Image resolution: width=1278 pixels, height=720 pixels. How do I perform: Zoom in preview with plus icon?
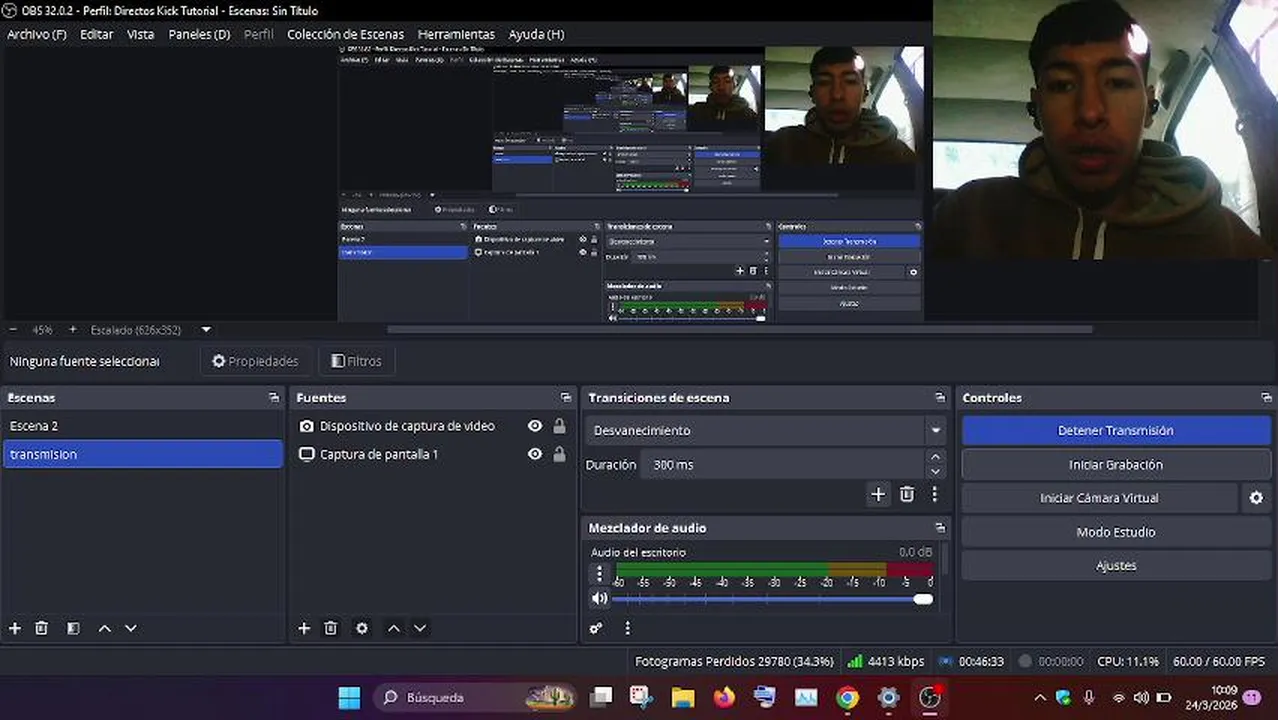pos(72,329)
